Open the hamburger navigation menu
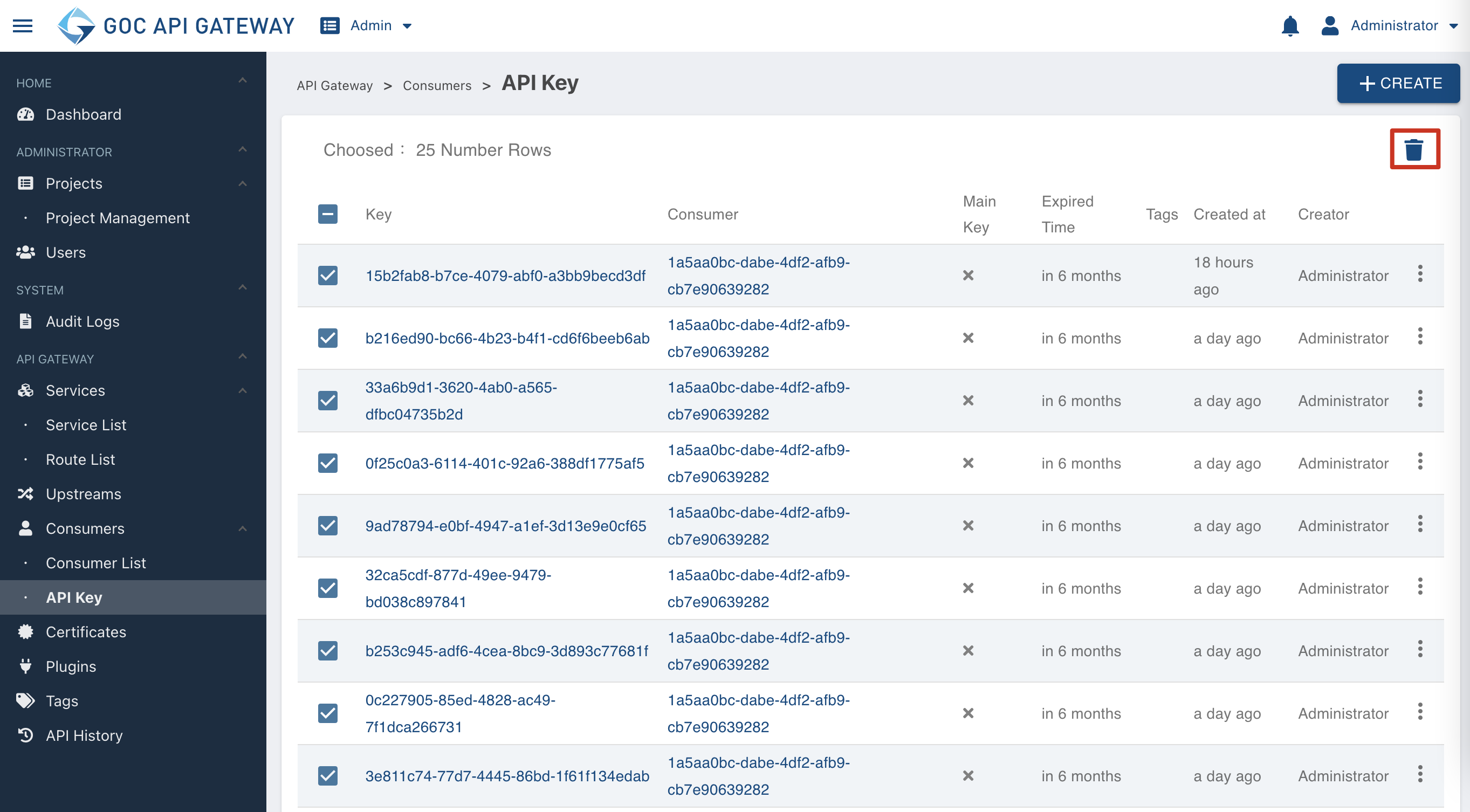Viewport: 1470px width, 812px height. tap(23, 26)
